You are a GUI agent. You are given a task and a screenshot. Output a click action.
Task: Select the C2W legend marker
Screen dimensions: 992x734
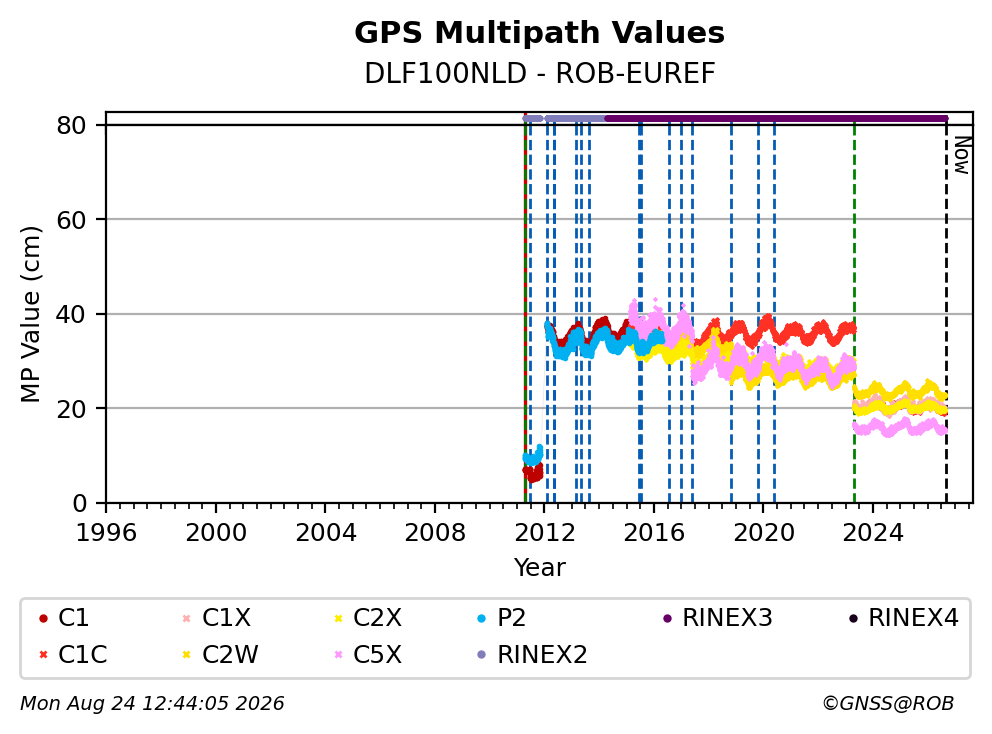[x=186, y=655]
